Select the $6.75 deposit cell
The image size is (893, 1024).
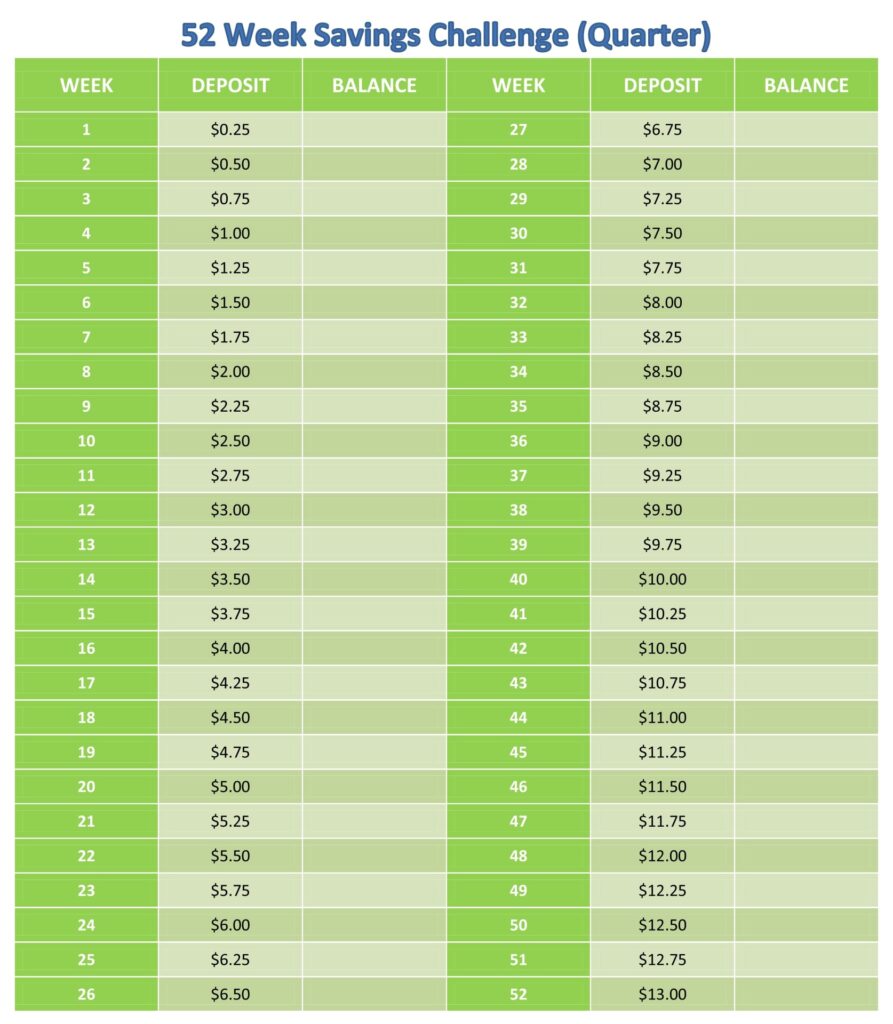[662, 129]
